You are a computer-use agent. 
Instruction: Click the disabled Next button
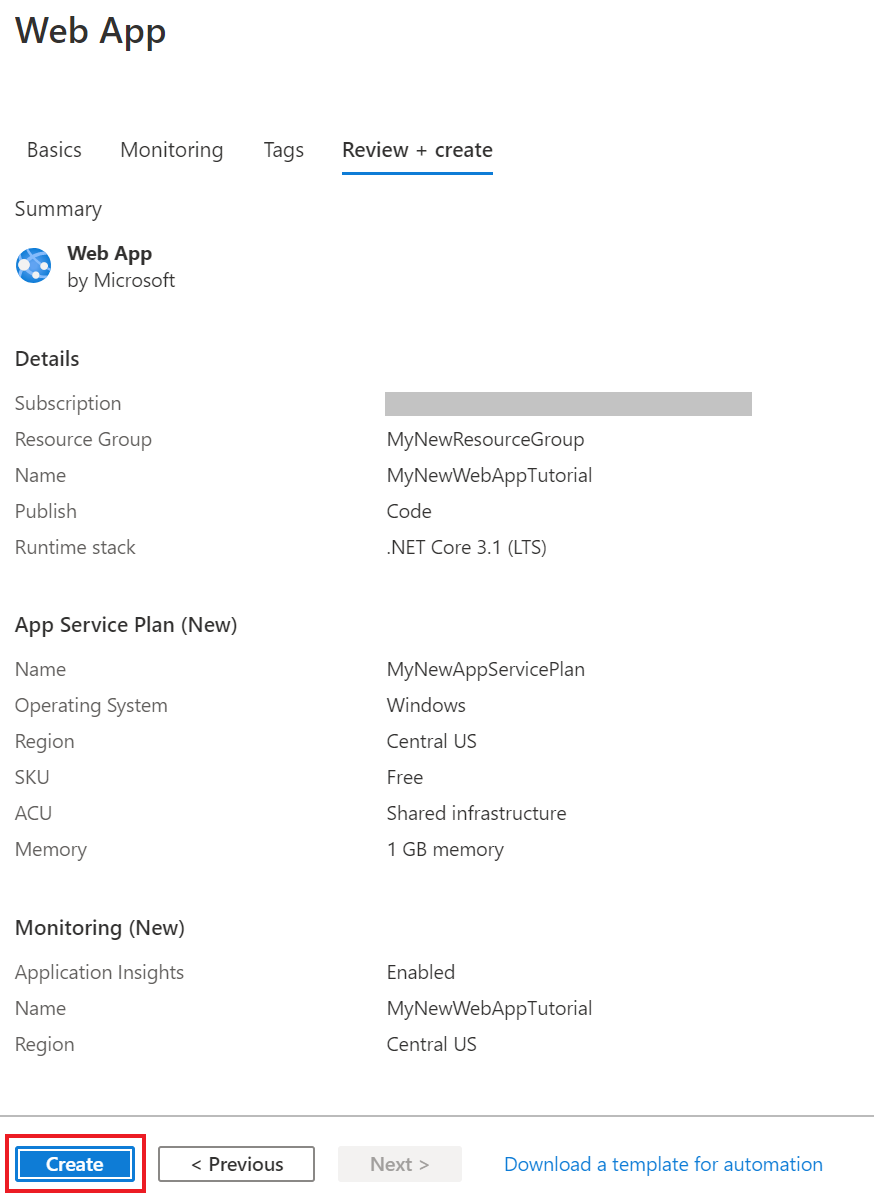[x=399, y=1164]
